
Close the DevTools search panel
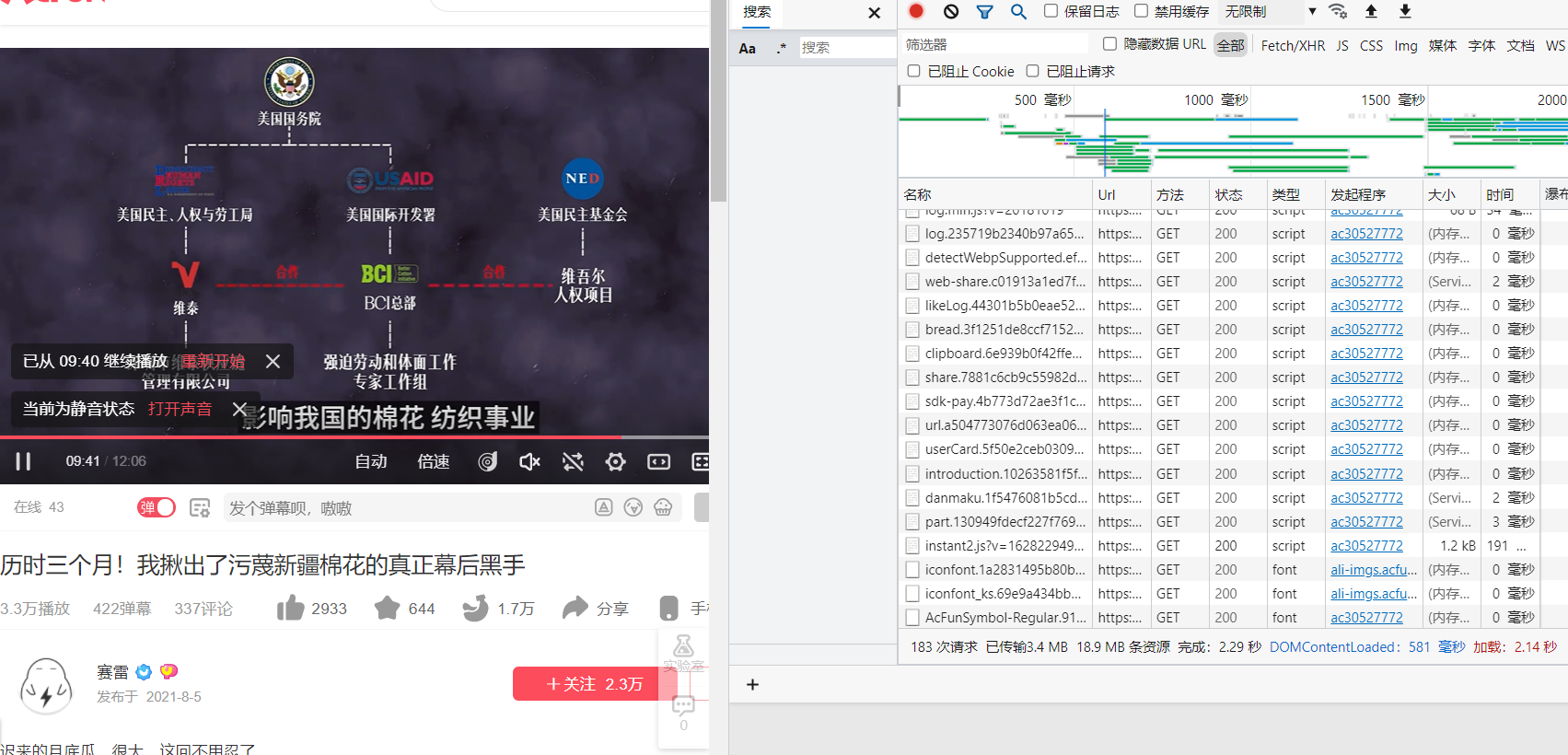click(x=875, y=13)
